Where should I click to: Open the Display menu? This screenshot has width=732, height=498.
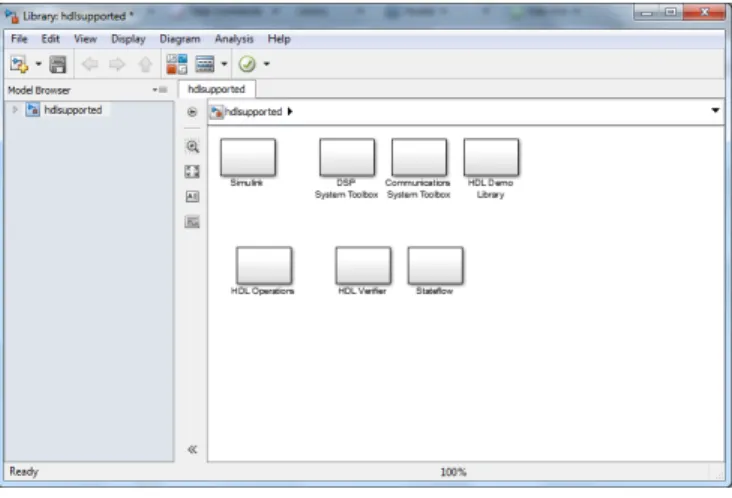pyautogui.click(x=128, y=39)
